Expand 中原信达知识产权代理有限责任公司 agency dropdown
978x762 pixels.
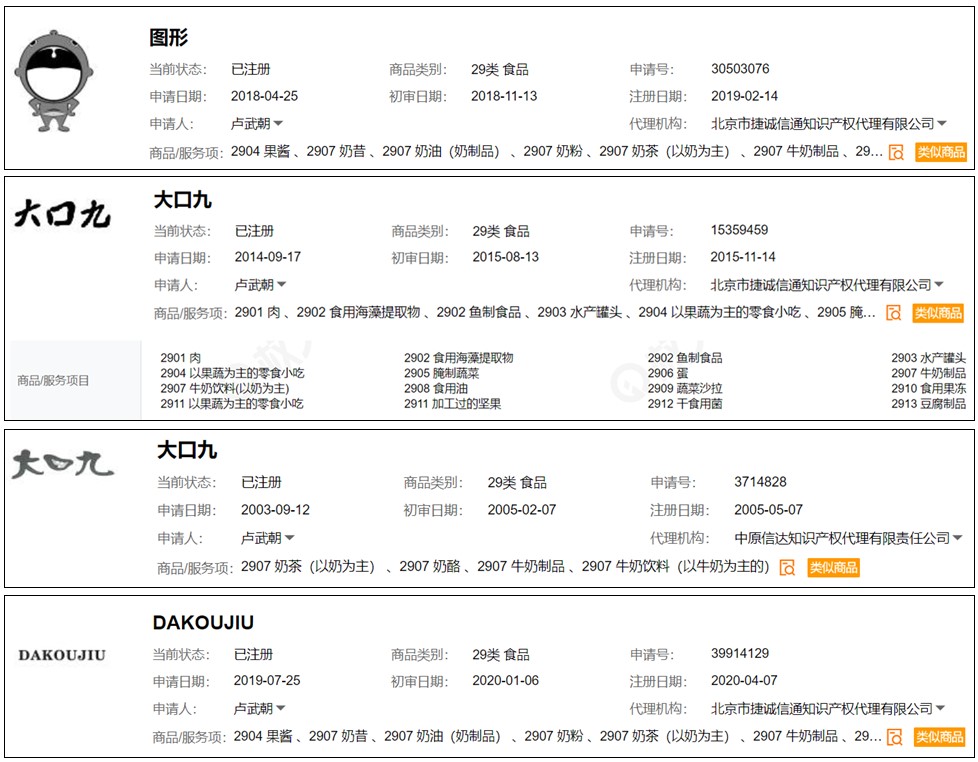957,538
